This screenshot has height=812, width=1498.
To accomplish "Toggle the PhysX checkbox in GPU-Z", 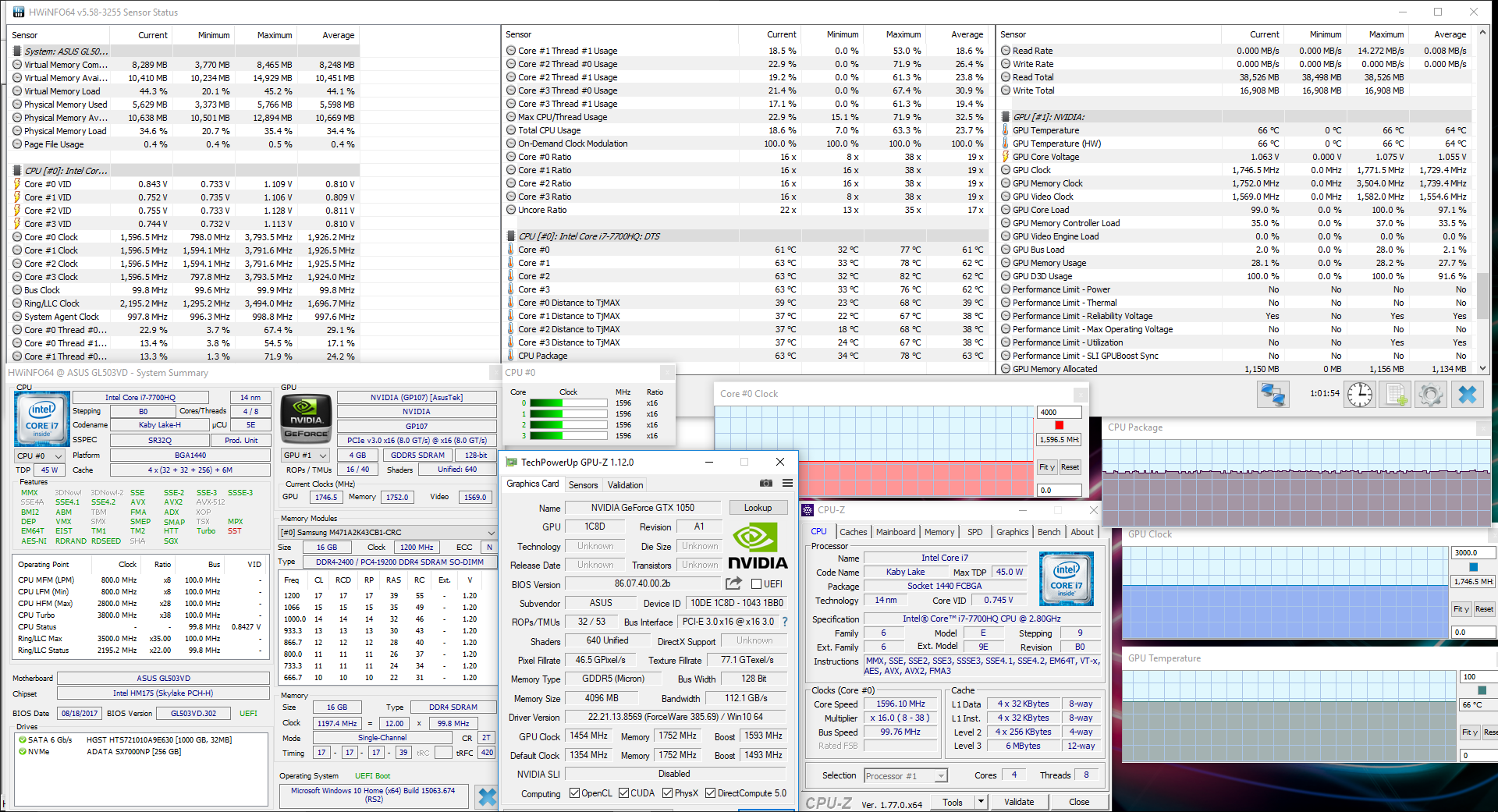I will [x=667, y=793].
